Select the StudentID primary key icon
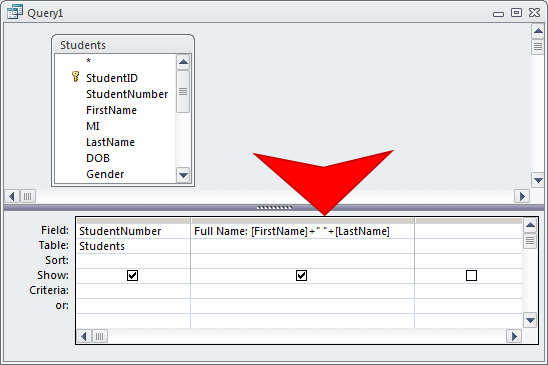548x365 pixels. pyautogui.click(x=75, y=77)
